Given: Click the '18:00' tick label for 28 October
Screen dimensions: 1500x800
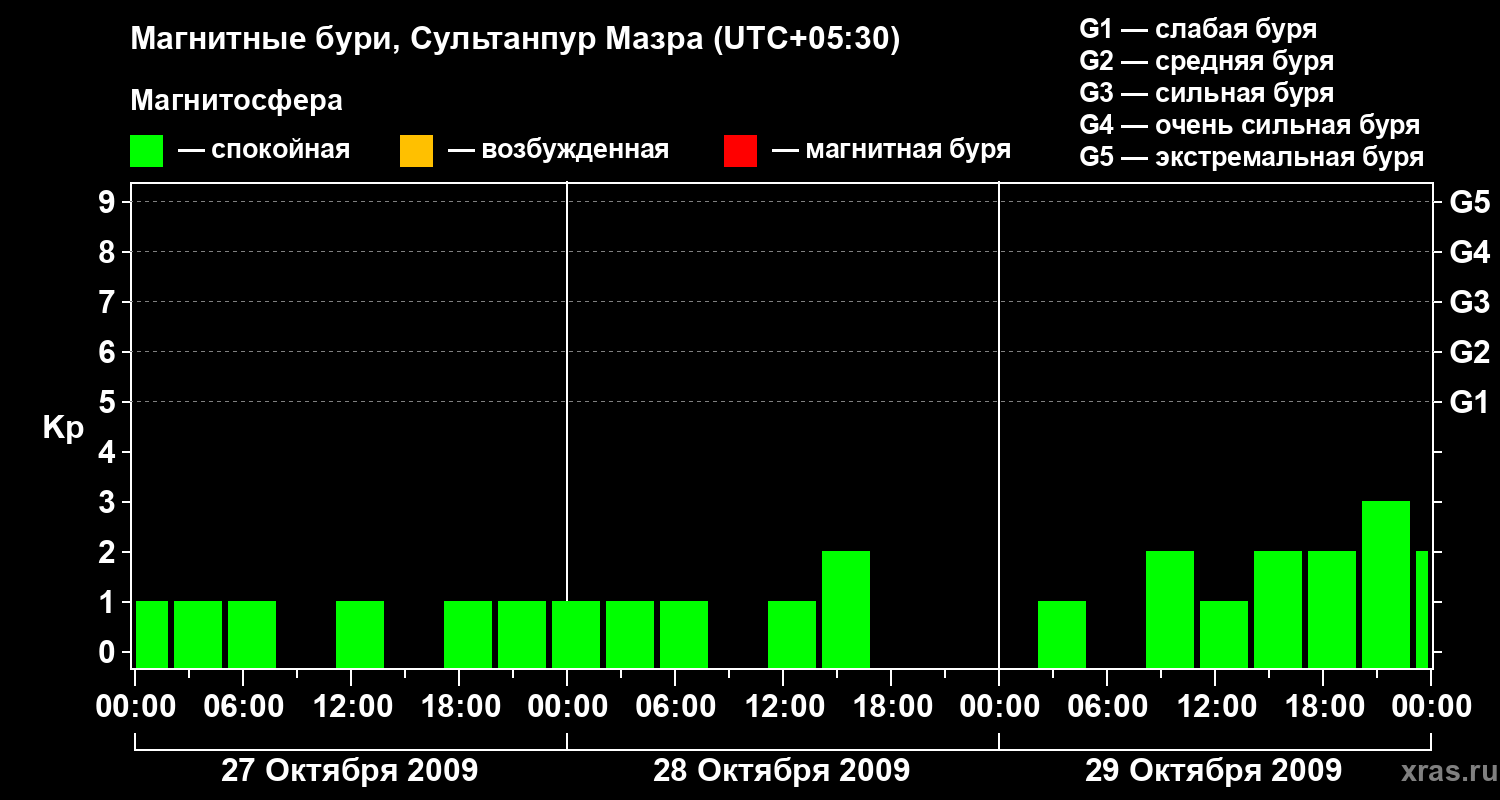Looking at the screenshot, I should (891, 707).
